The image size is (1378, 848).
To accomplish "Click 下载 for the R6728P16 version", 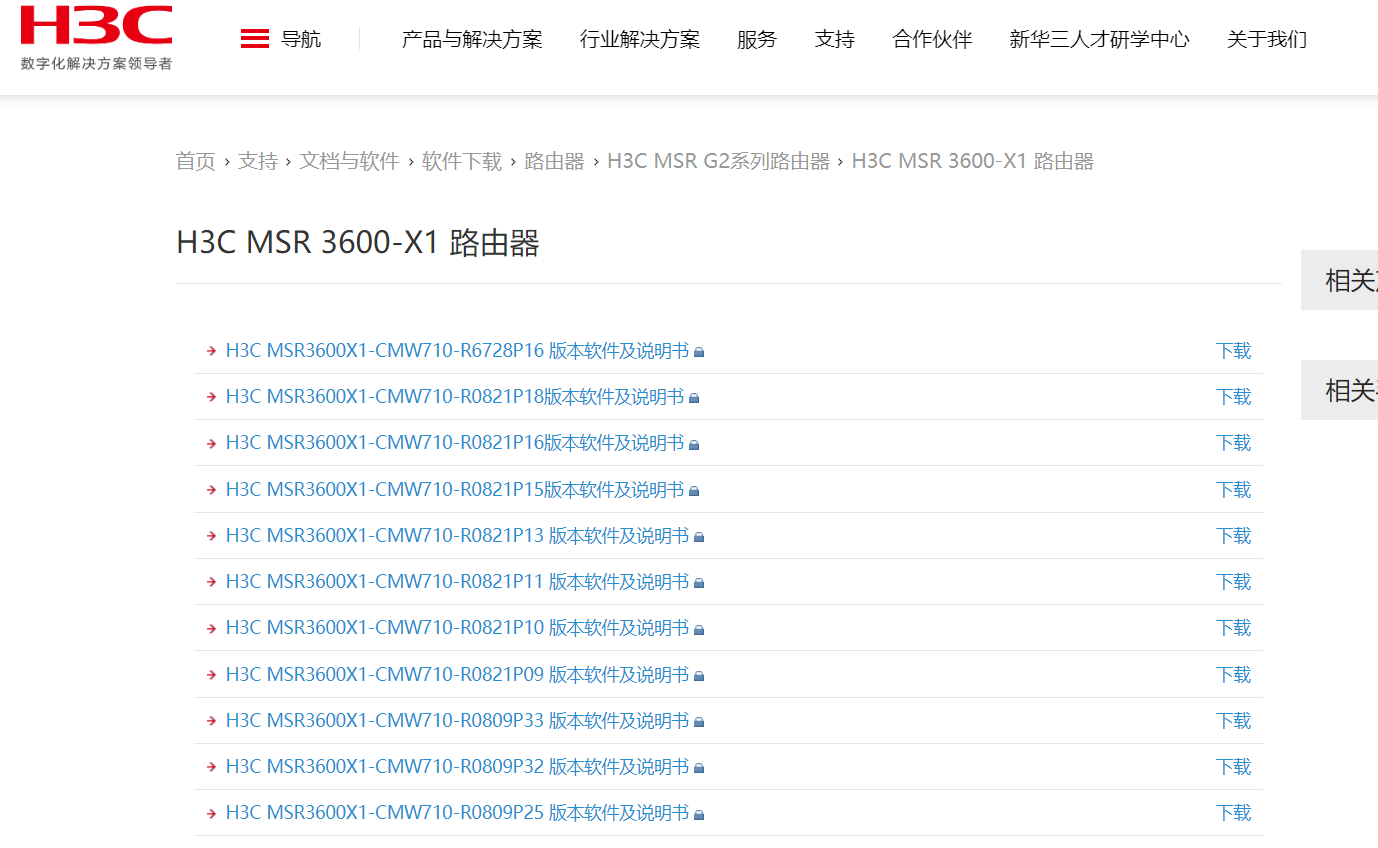I will pos(1234,351).
